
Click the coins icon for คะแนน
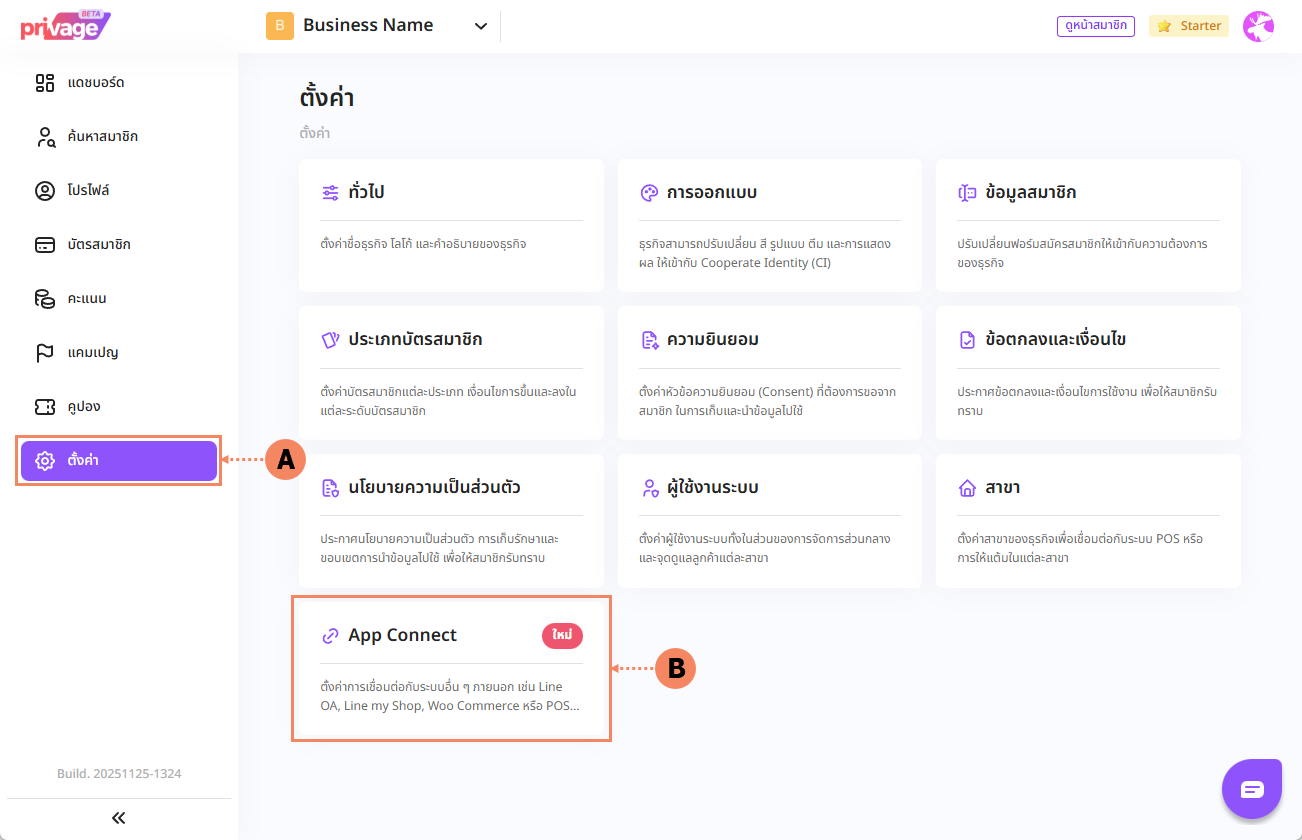45,299
